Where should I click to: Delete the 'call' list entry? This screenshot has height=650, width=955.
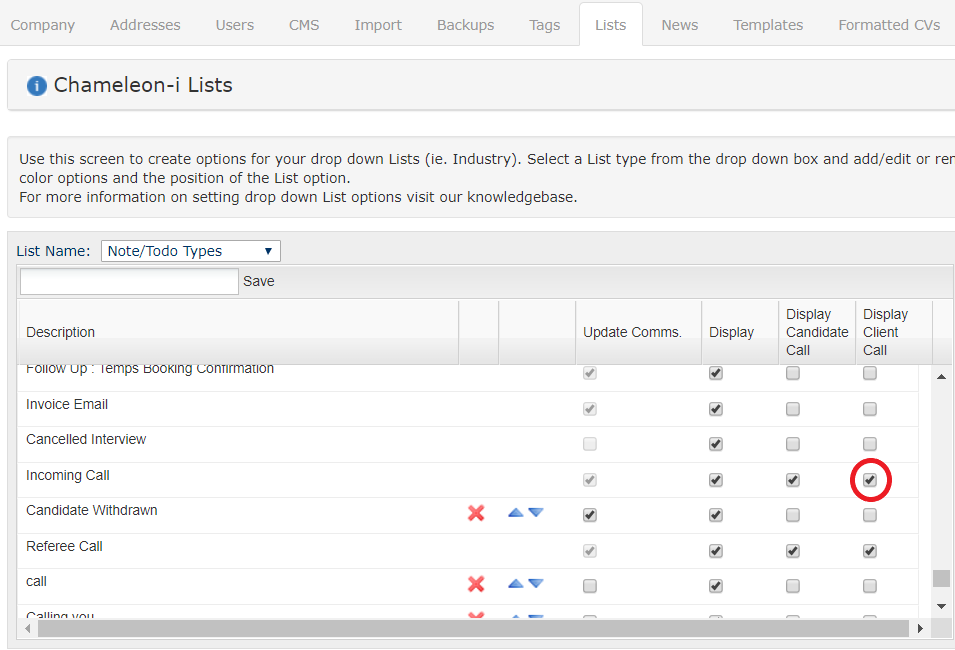pyautogui.click(x=476, y=584)
